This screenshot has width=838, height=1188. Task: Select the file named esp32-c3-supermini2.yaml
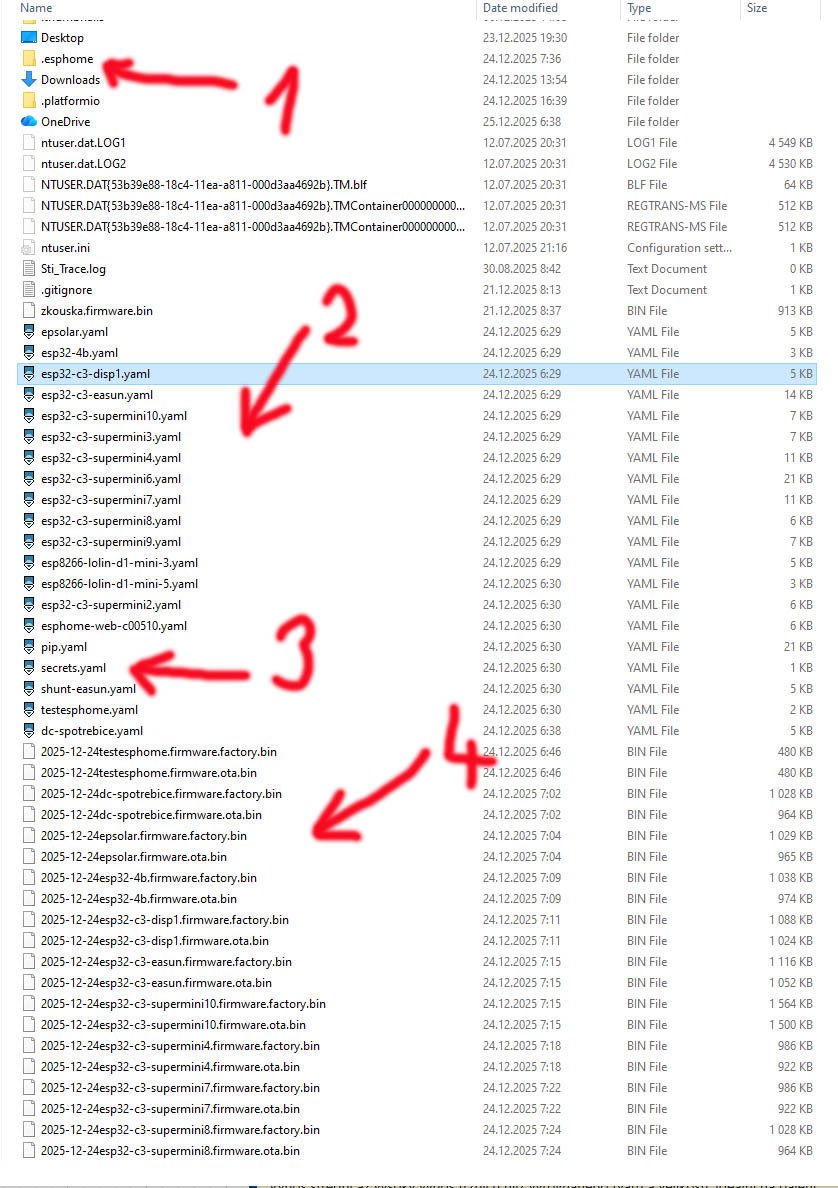coord(111,605)
